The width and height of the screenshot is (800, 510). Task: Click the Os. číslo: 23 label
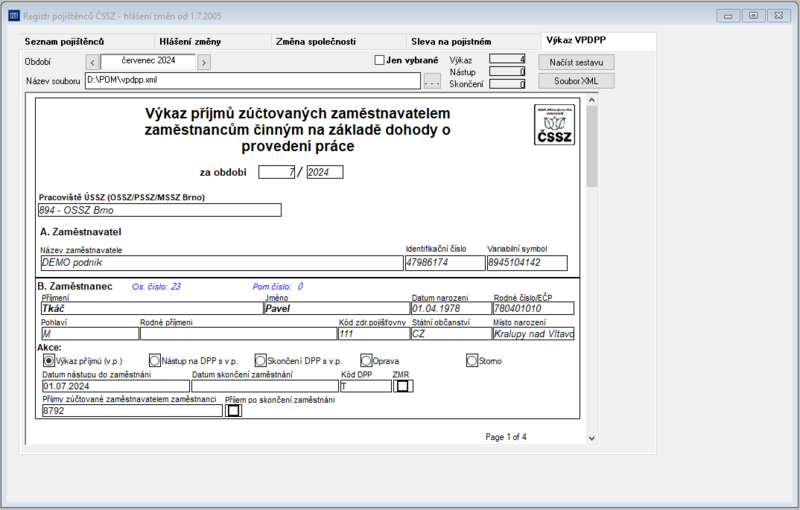(156, 287)
